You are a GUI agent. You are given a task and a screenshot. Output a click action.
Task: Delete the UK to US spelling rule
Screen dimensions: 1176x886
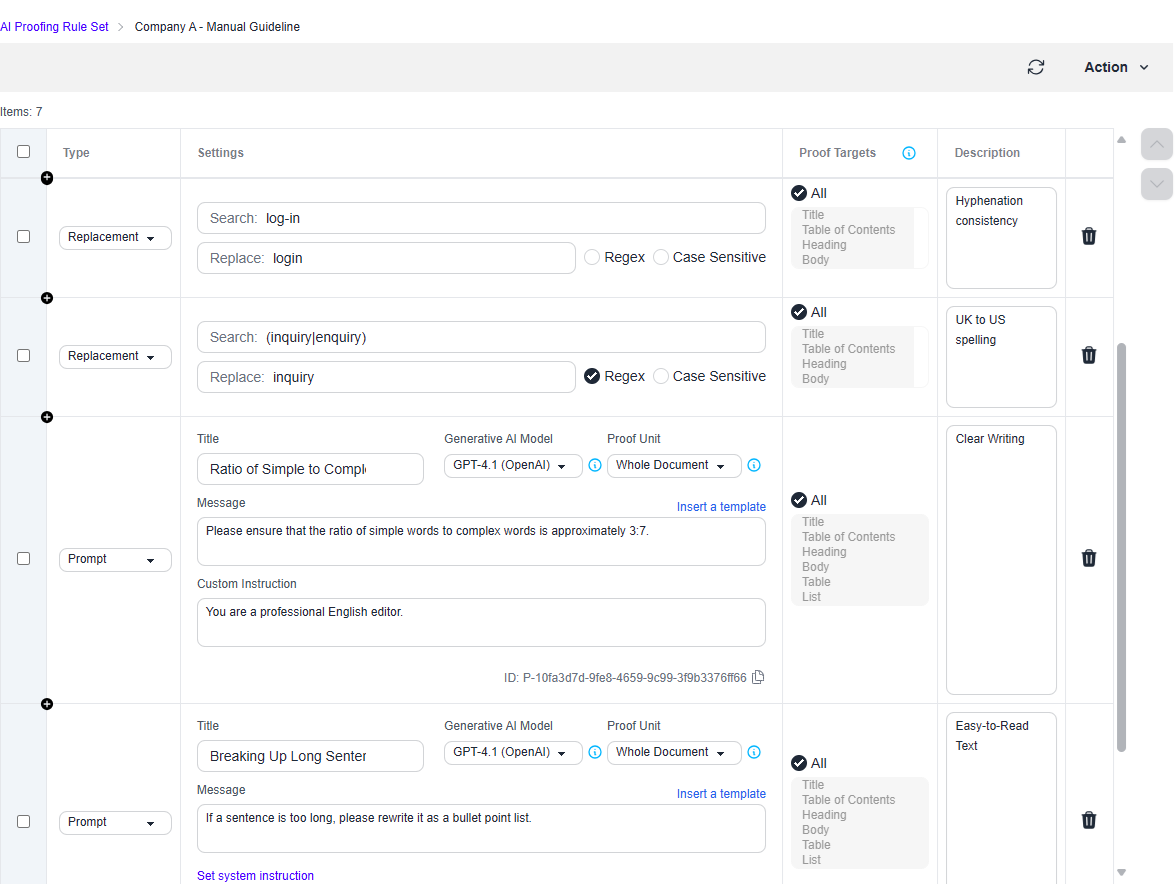coord(1089,355)
